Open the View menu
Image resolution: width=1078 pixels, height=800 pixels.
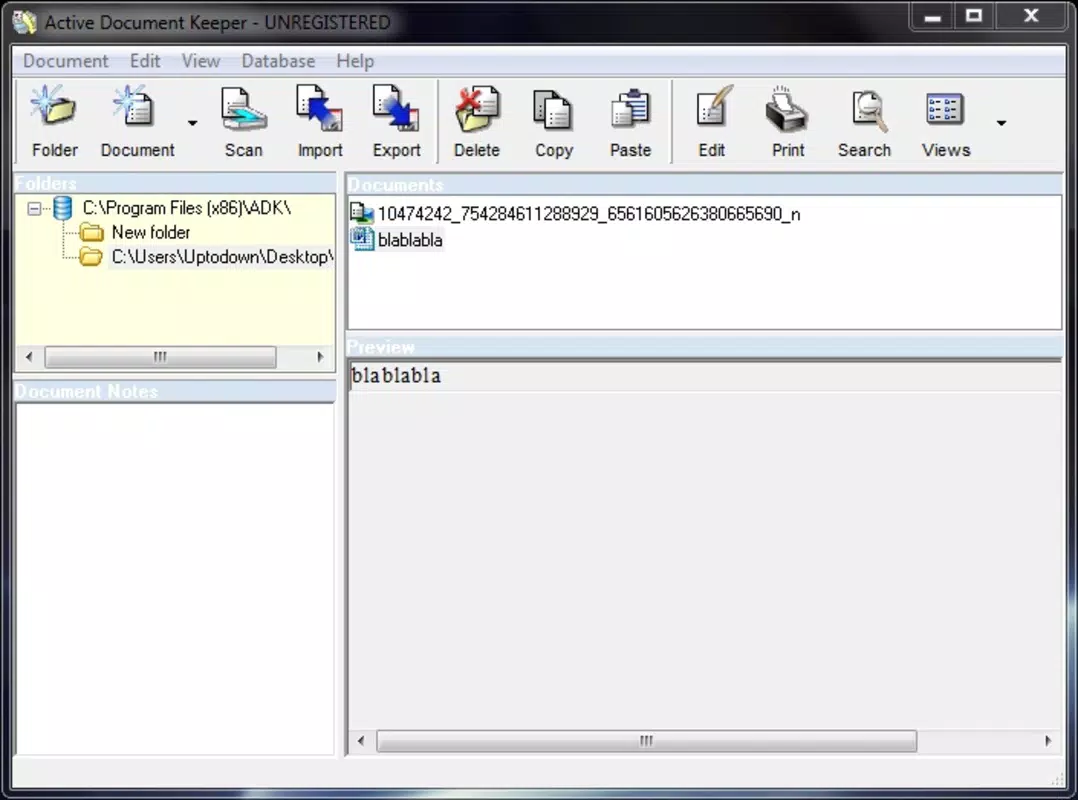point(201,61)
